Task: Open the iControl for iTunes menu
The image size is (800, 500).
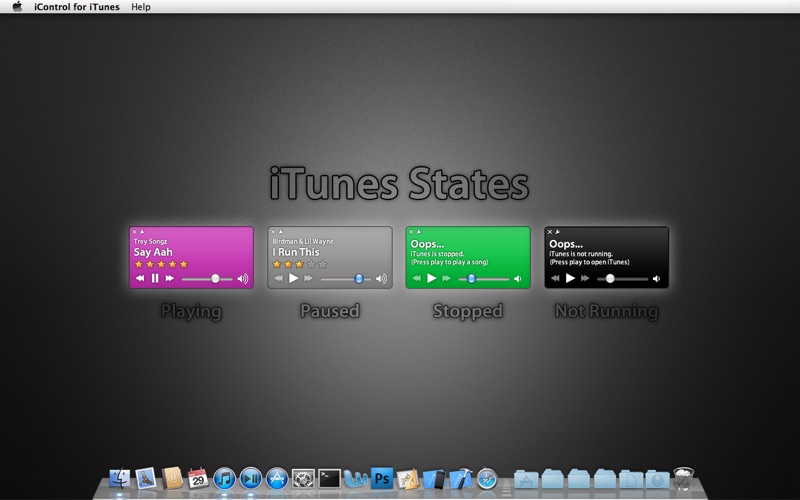Action: pos(77,7)
